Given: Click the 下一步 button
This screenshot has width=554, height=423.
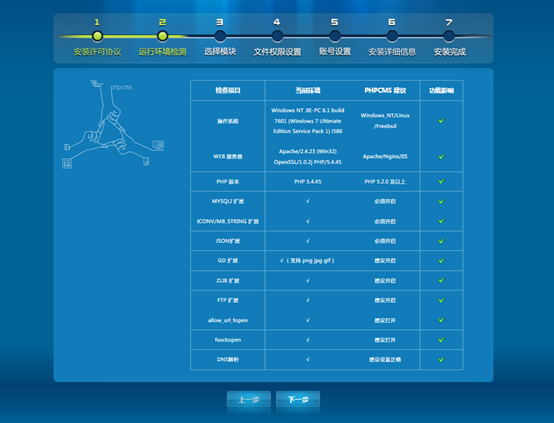Looking at the screenshot, I should point(298,399).
